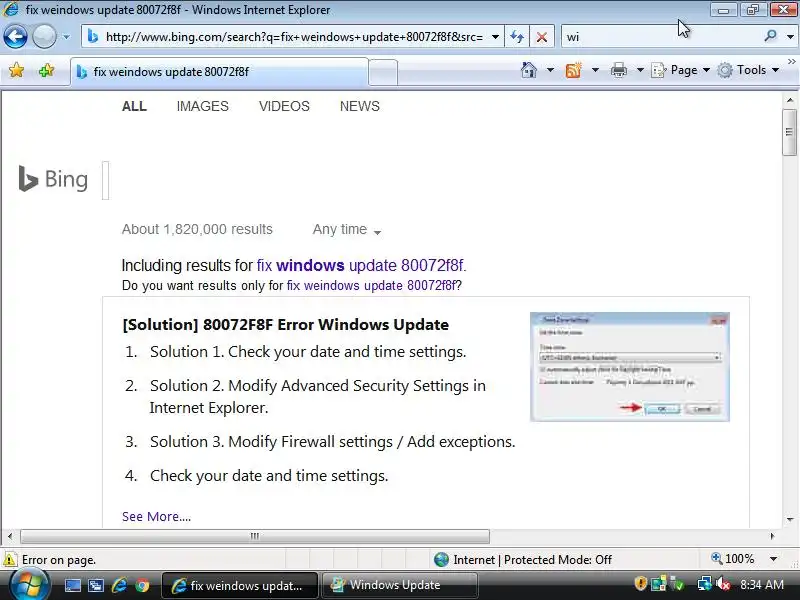Click the vertical scrollbar up arrow
800x600 pixels.
click(790, 100)
